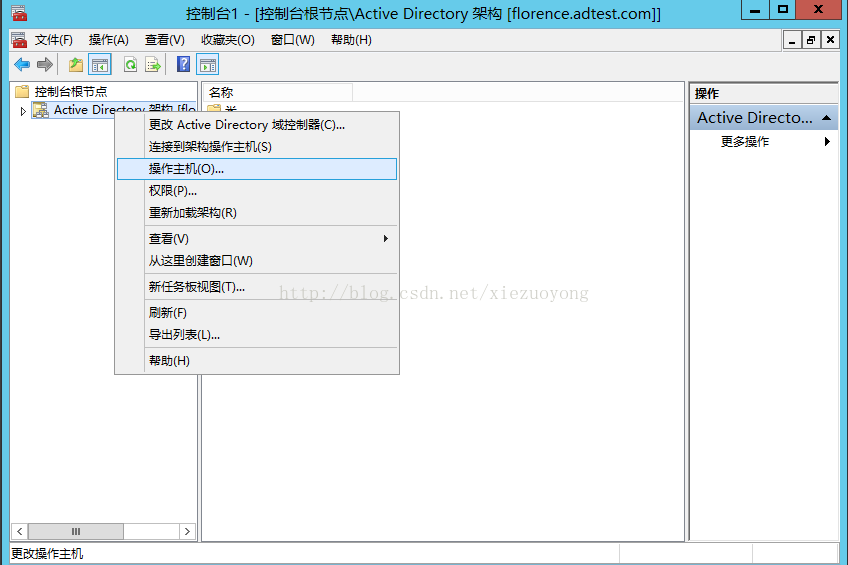Image resolution: width=848 pixels, height=565 pixels.
Task: Open the 帮助(H) menu in menu bar
Action: coord(351,40)
